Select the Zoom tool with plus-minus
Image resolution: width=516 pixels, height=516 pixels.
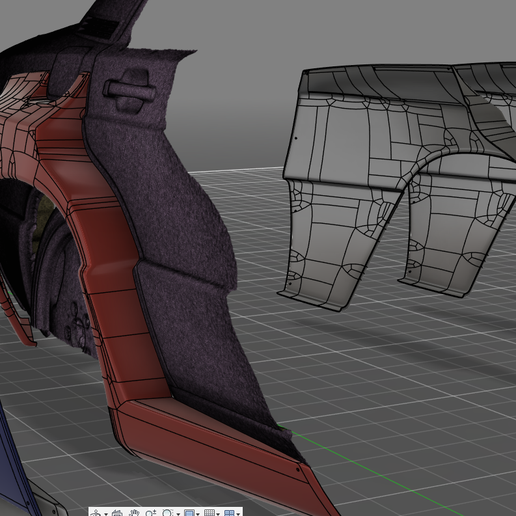click(x=151, y=513)
